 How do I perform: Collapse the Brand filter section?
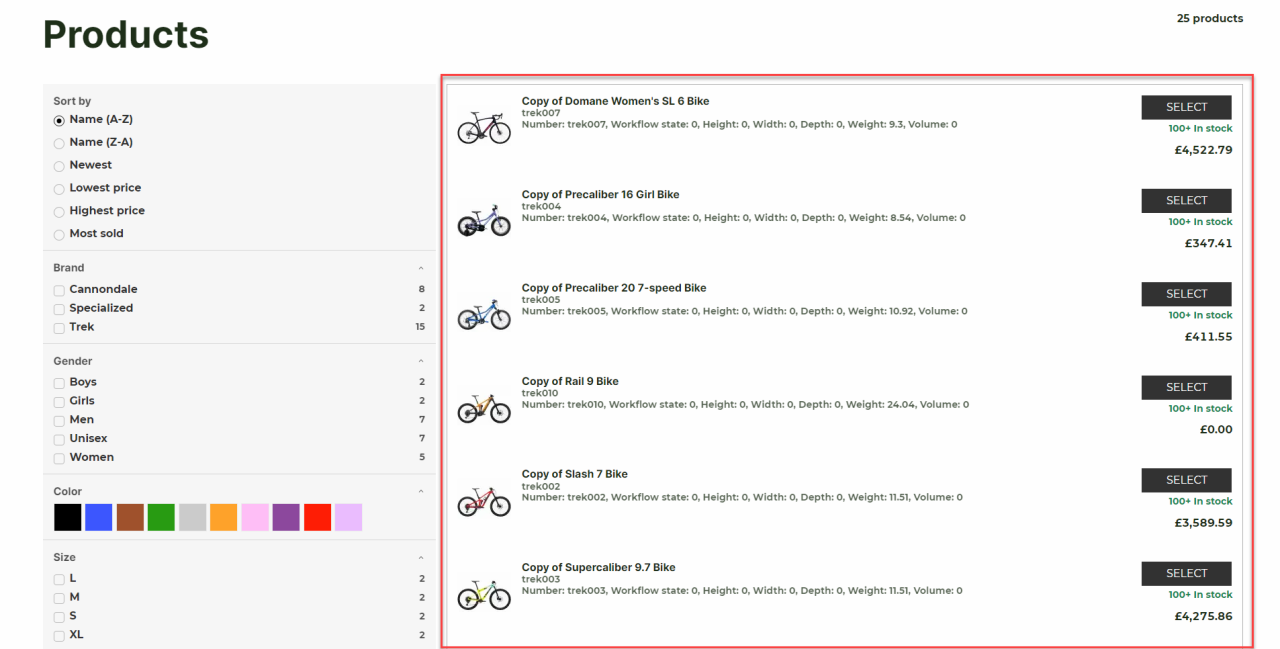pyautogui.click(x=420, y=268)
